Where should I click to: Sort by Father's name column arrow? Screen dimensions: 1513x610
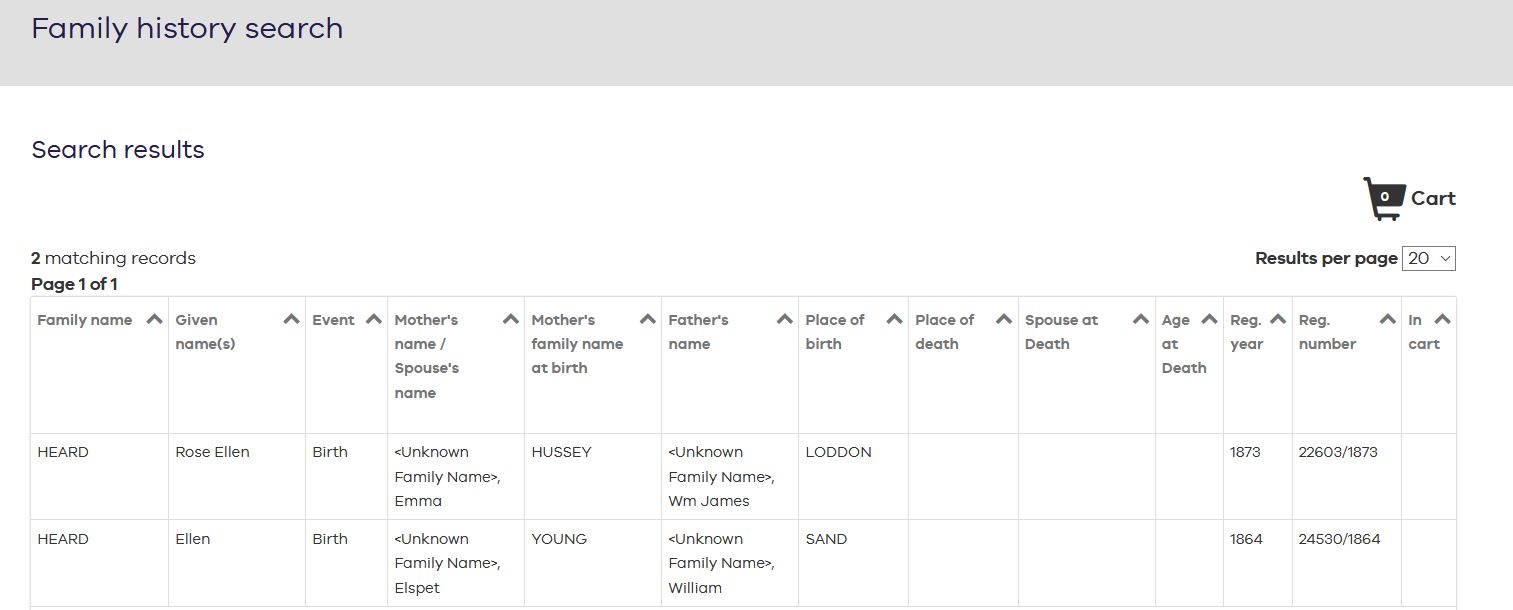click(x=784, y=320)
